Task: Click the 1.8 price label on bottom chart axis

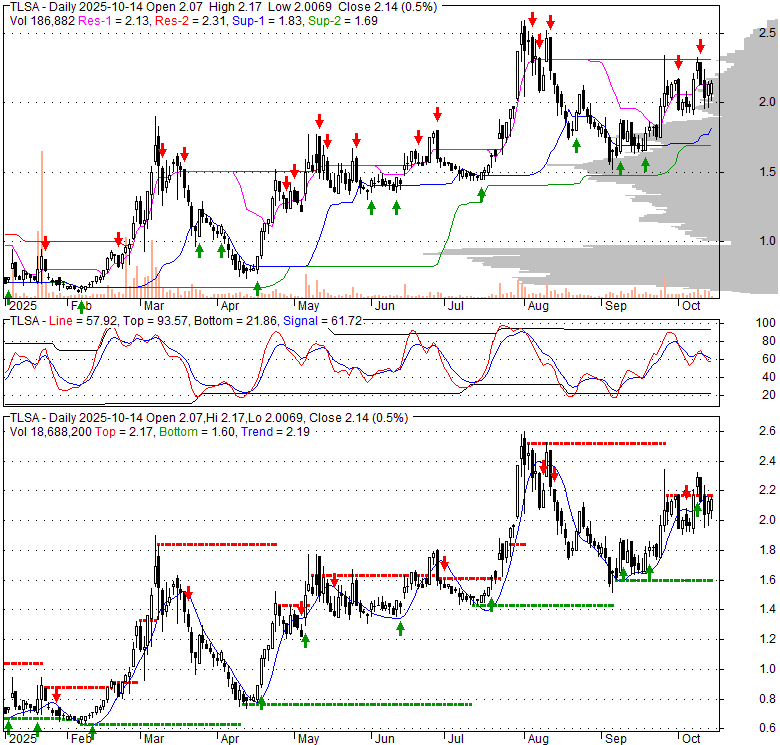Action: [x=767, y=550]
